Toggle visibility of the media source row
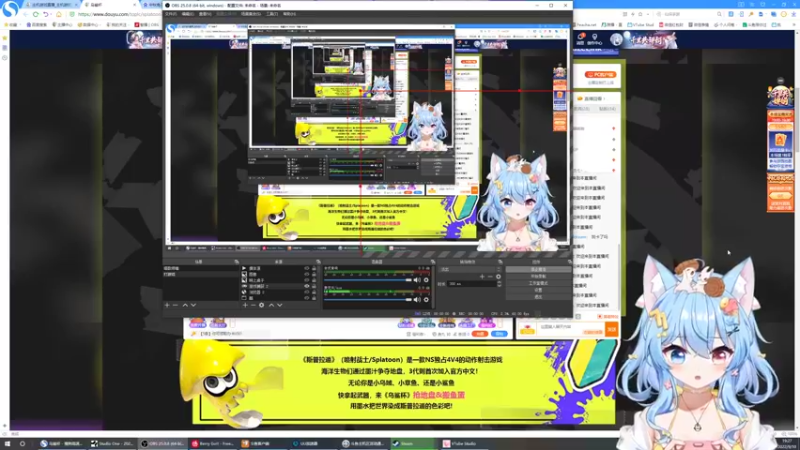This screenshot has width=800, height=450. tap(307, 268)
